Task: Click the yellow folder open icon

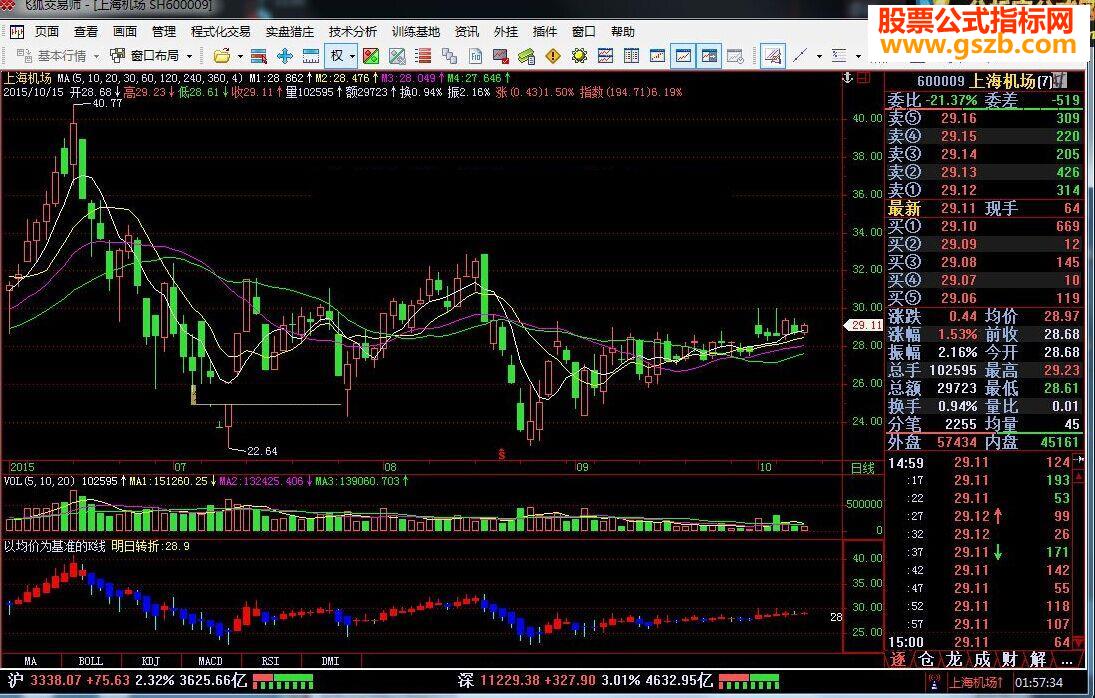Action: [221, 55]
